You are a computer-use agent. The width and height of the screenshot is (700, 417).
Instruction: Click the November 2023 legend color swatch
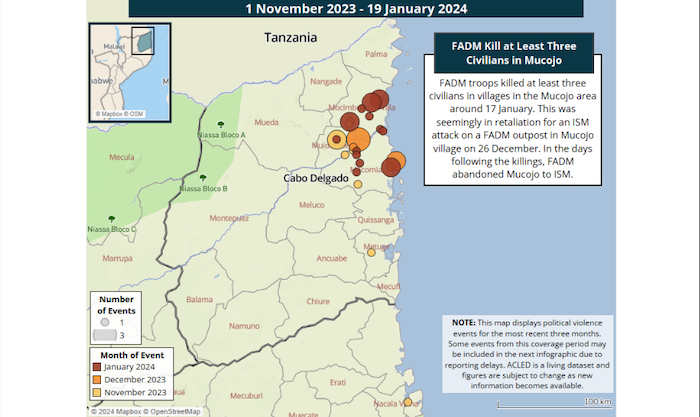98,392
